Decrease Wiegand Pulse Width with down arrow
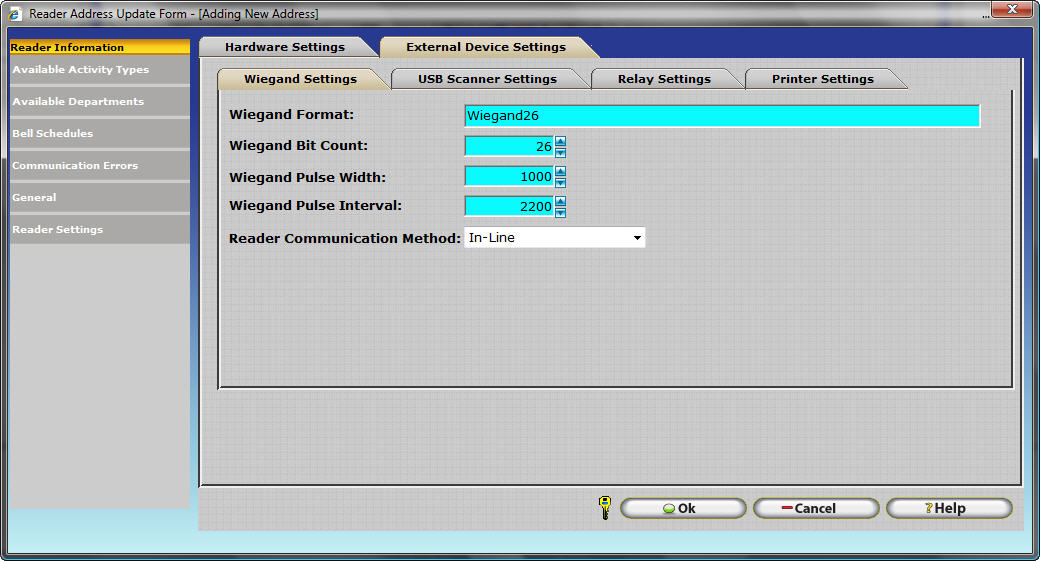Screen dimensions: 1040x561 [560, 182]
